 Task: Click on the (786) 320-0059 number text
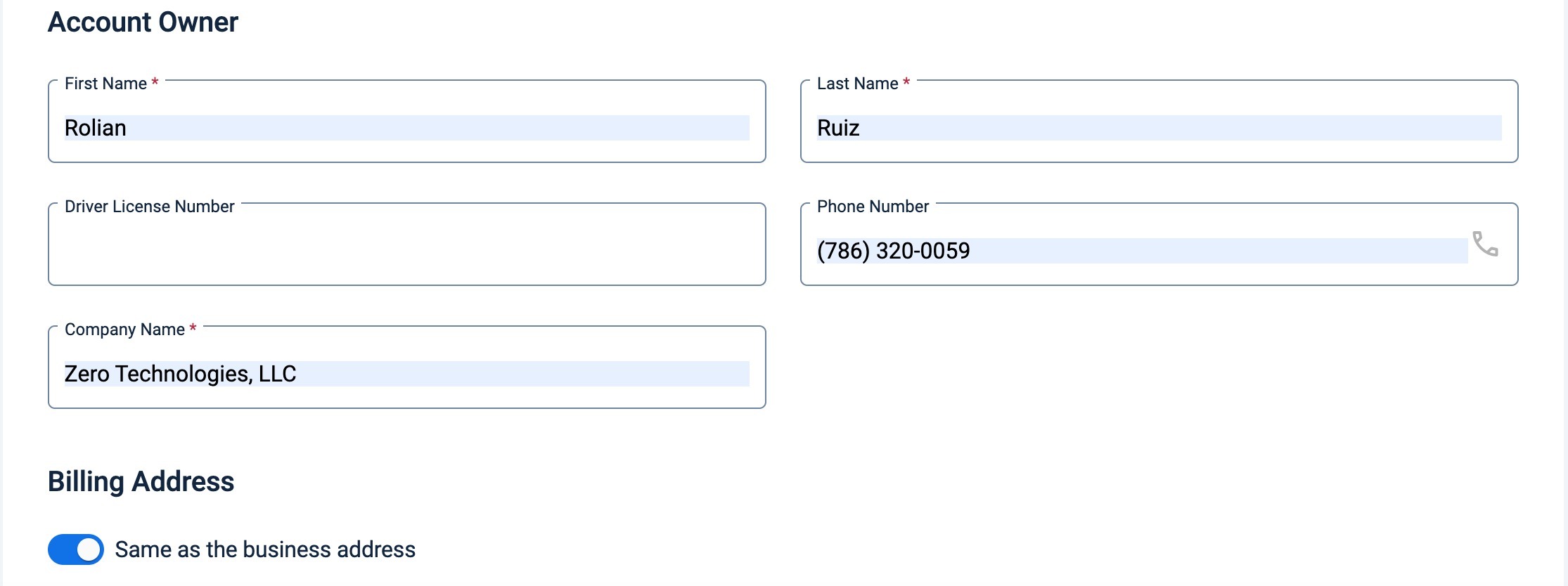(893, 251)
